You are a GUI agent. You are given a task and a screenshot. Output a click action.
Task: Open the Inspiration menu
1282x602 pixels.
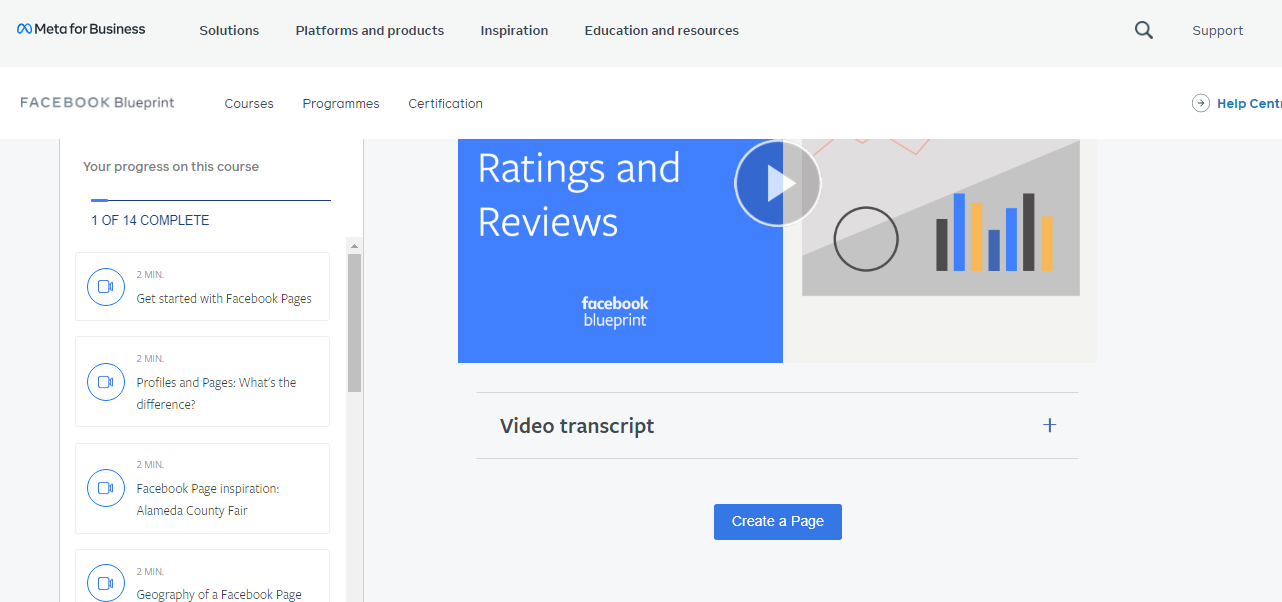pyautogui.click(x=514, y=31)
